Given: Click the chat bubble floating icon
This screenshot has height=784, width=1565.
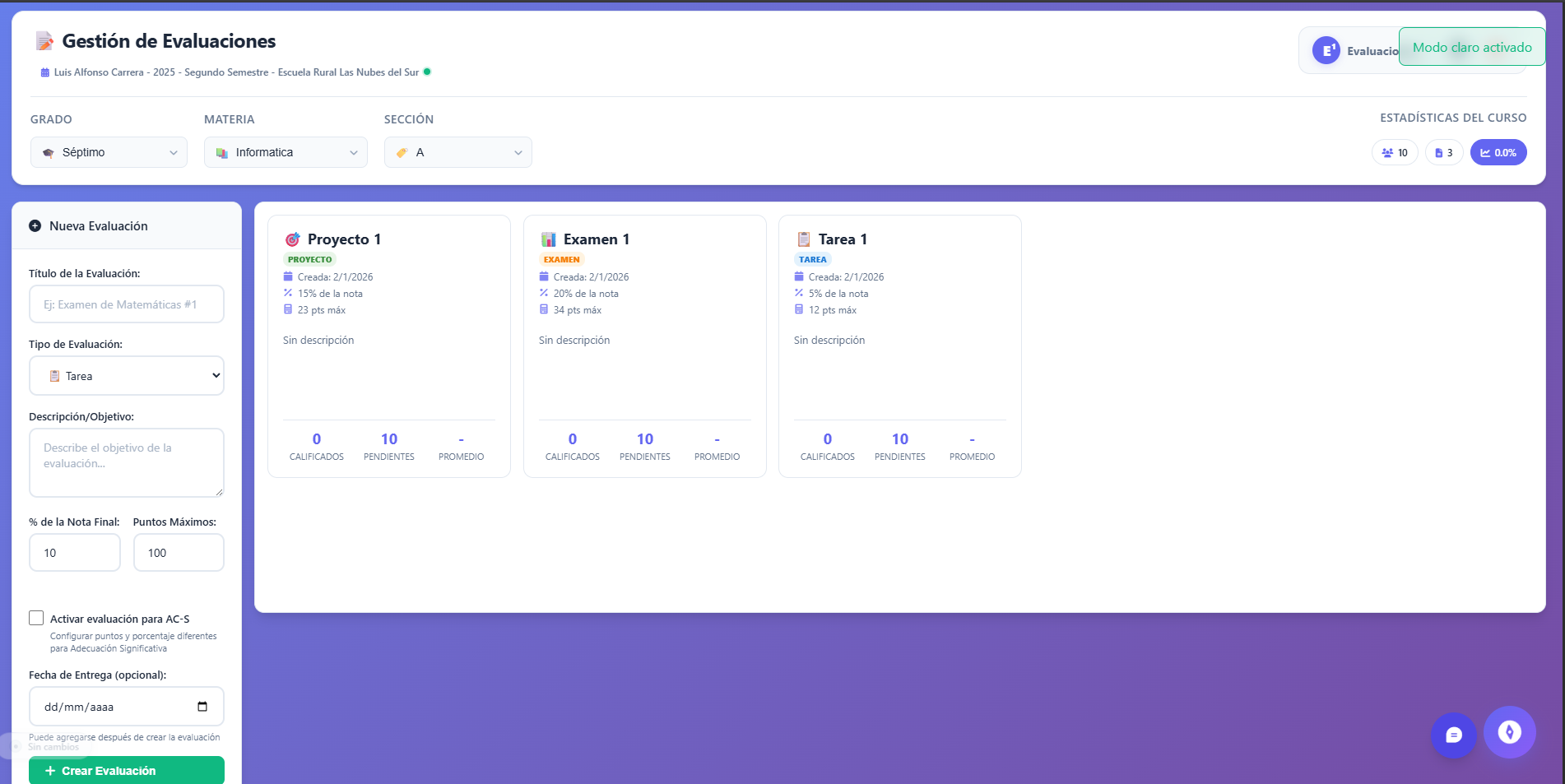Looking at the screenshot, I should 1453,735.
